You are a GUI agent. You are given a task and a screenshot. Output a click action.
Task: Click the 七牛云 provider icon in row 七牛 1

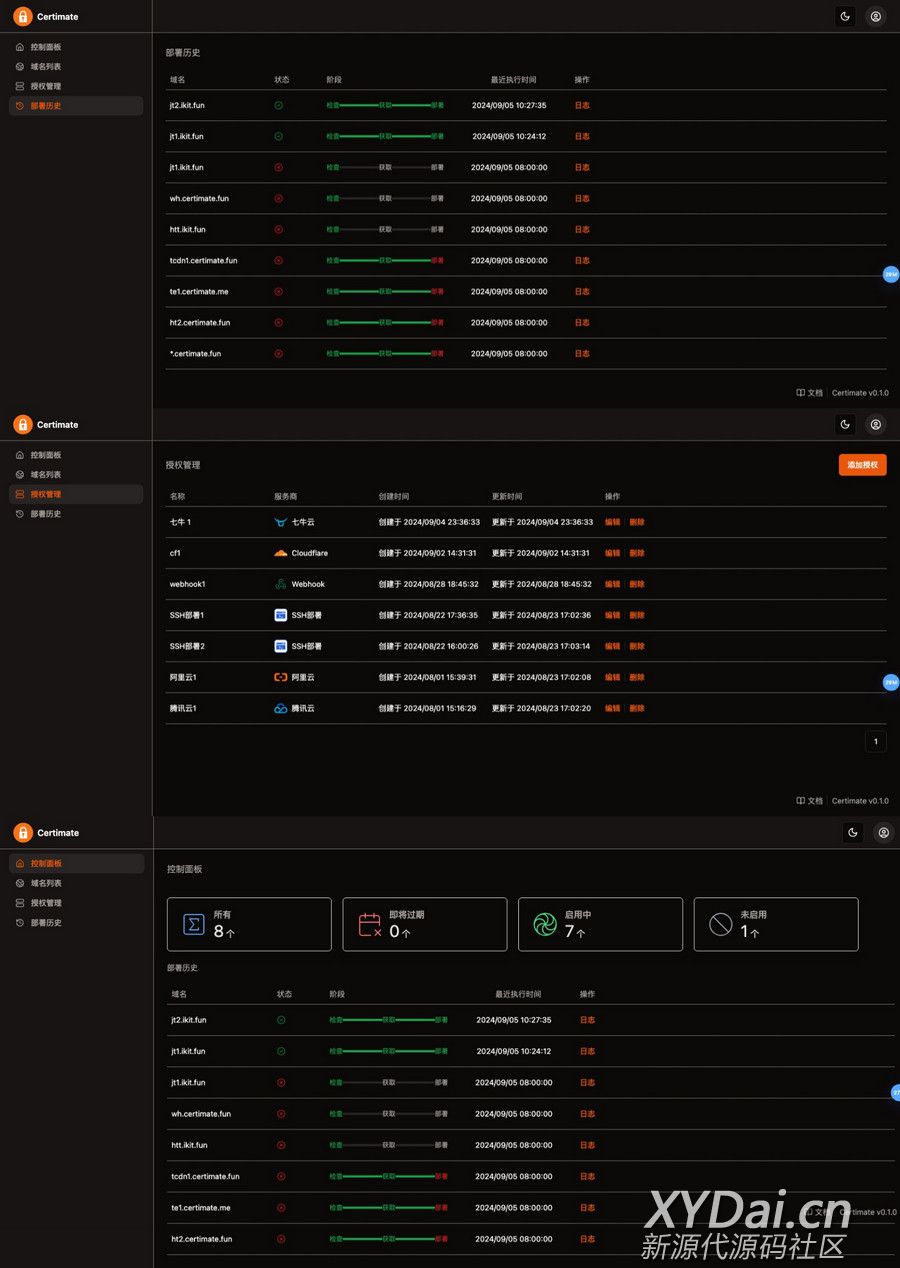(x=281, y=522)
